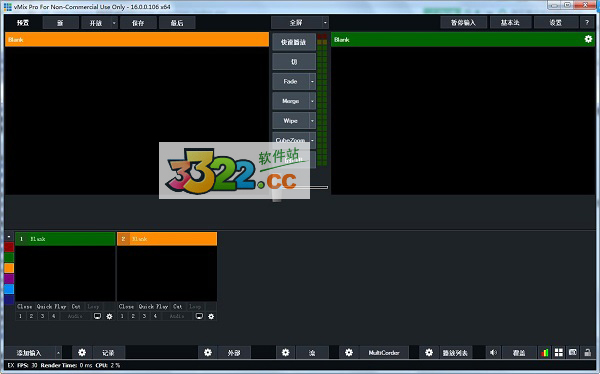Click Cut on input 1
Viewport: 600px width, 374px height.
pos(76,306)
